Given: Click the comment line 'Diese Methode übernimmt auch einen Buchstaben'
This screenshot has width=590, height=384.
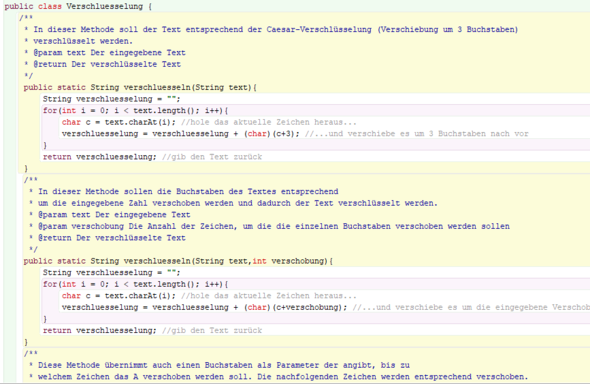Looking at the screenshot, I should coord(224,365).
